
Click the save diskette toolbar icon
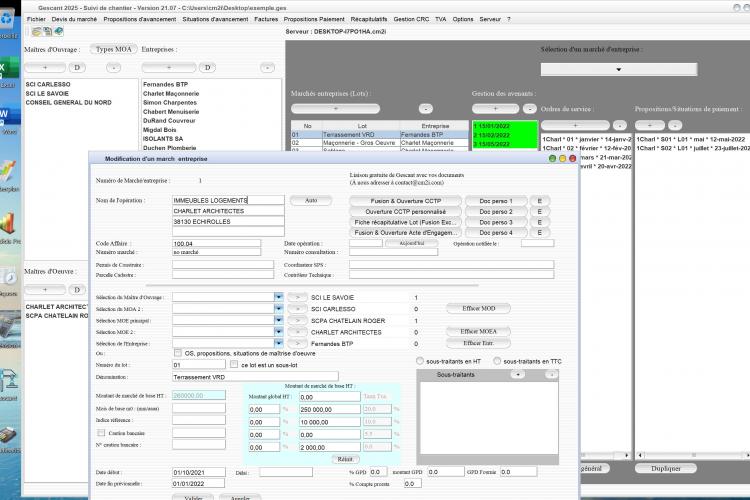click(47, 32)
